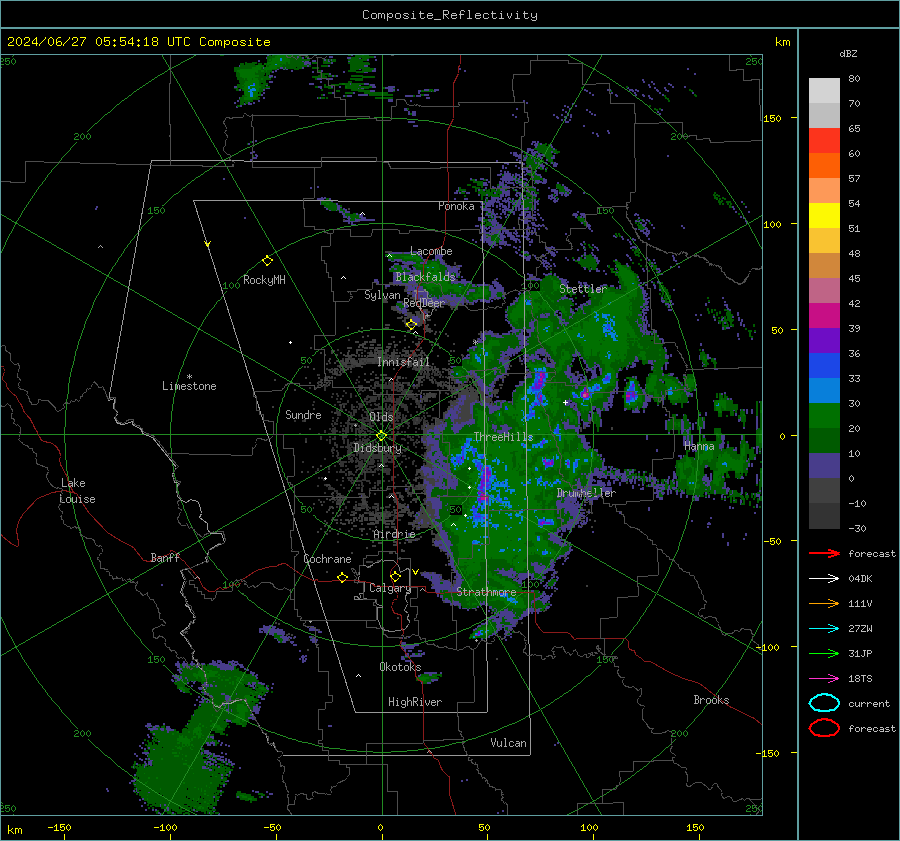Pick the bright green 30–20 dBZ swatch

(x=824, y=415)
